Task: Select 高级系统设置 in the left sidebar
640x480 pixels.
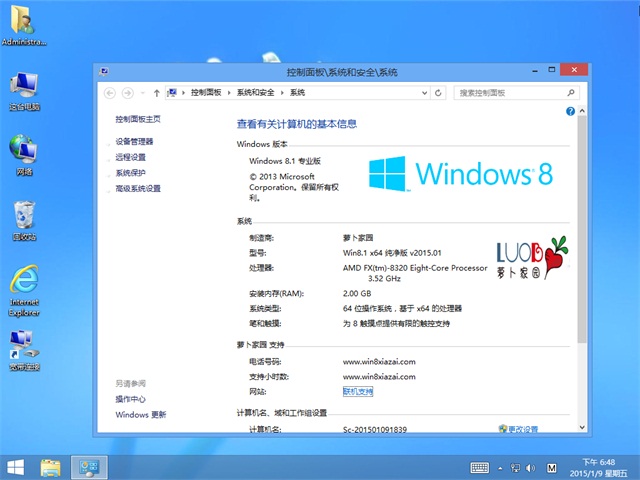Action: pyautogui.click(x=138, y=188)
